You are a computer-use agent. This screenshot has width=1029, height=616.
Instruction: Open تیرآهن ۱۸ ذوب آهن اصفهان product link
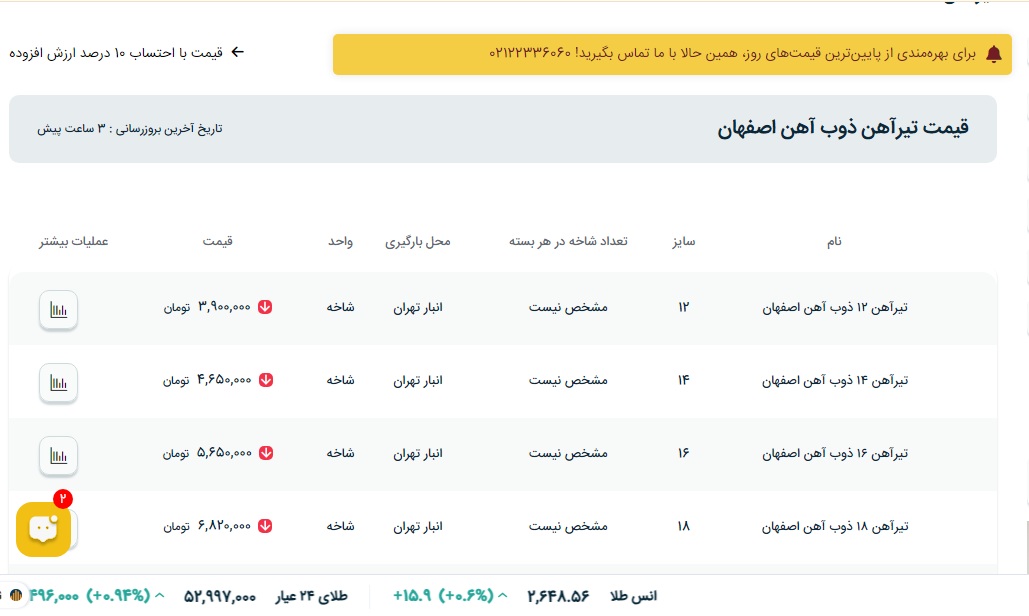[834, 526]
